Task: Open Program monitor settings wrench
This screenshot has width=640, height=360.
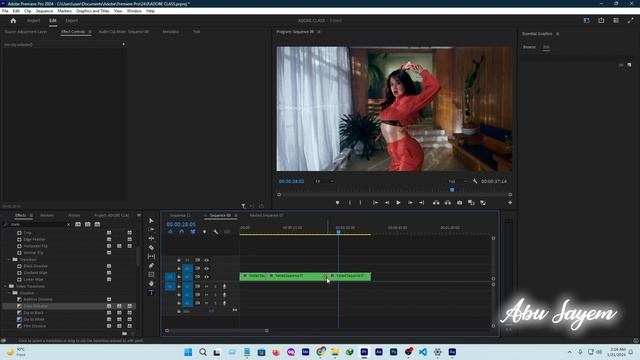Action: pyautogui.click(x=475, y=181)
